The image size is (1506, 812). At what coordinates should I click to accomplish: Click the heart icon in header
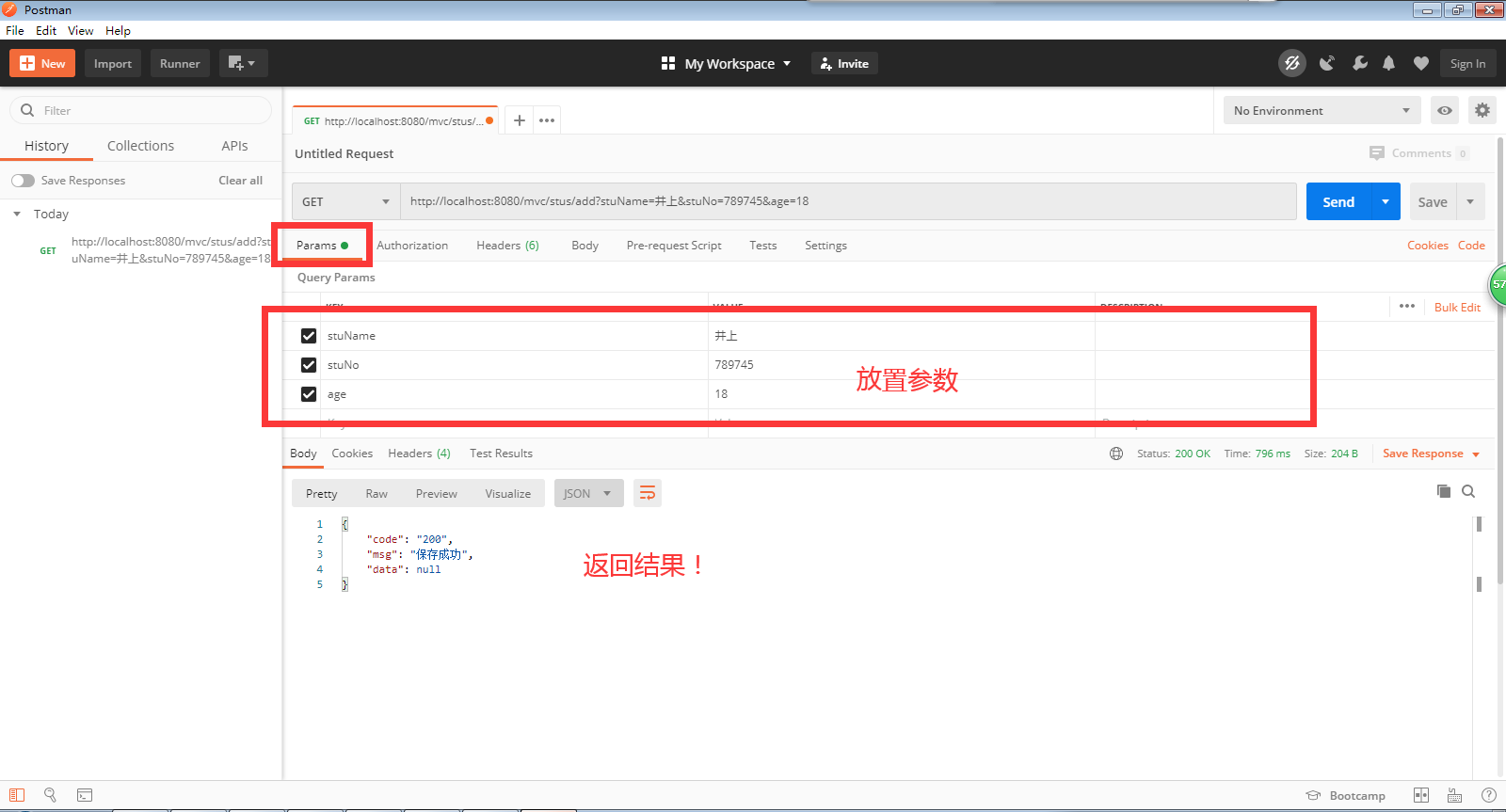point(1421,63)
